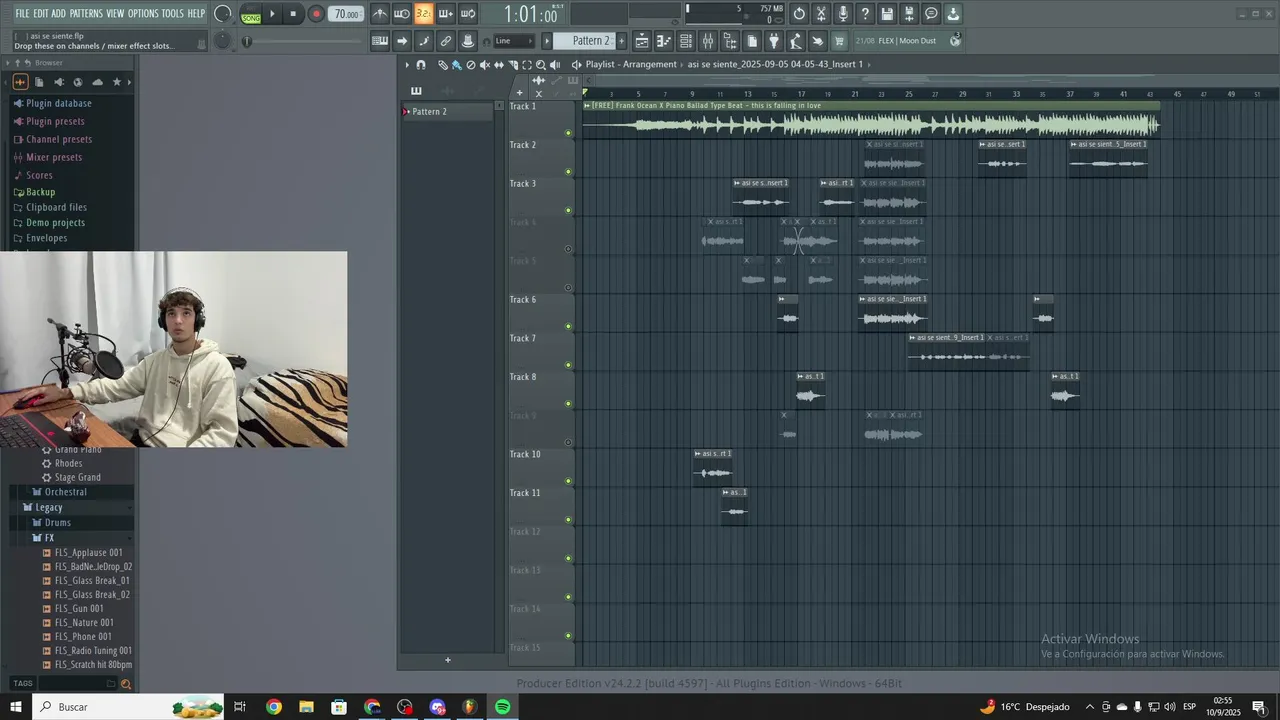Image resolution: width=1280 pixels, height=720 pixels.
Task: Select the playlist Playback speaker tool
Action: (555, 64)
